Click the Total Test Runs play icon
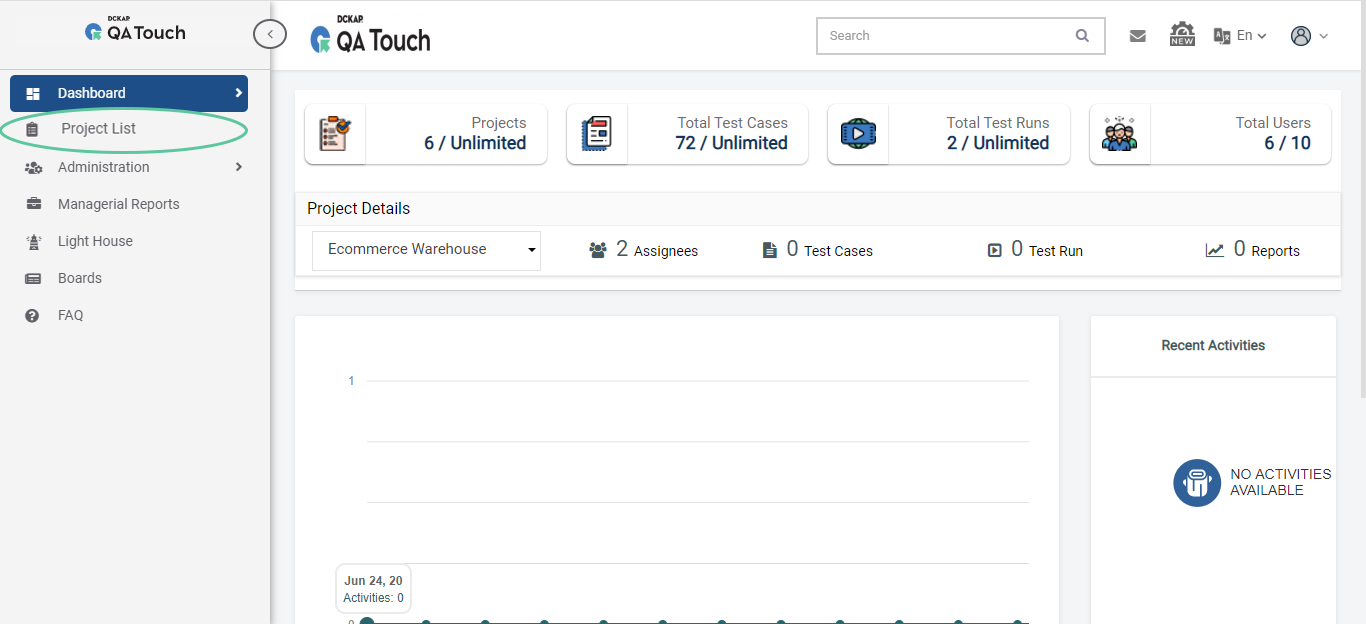The width and height of the screenshot is (1366, 624). tap(858, 133)
